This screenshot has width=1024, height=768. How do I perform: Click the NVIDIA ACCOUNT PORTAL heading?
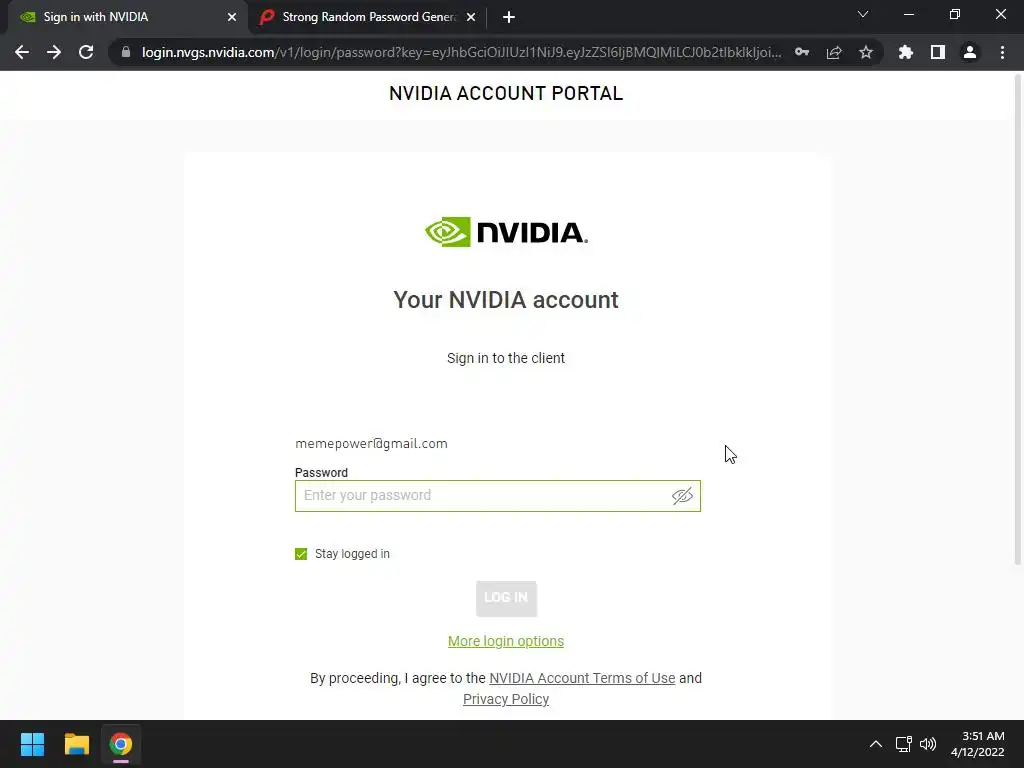[506, 93]
